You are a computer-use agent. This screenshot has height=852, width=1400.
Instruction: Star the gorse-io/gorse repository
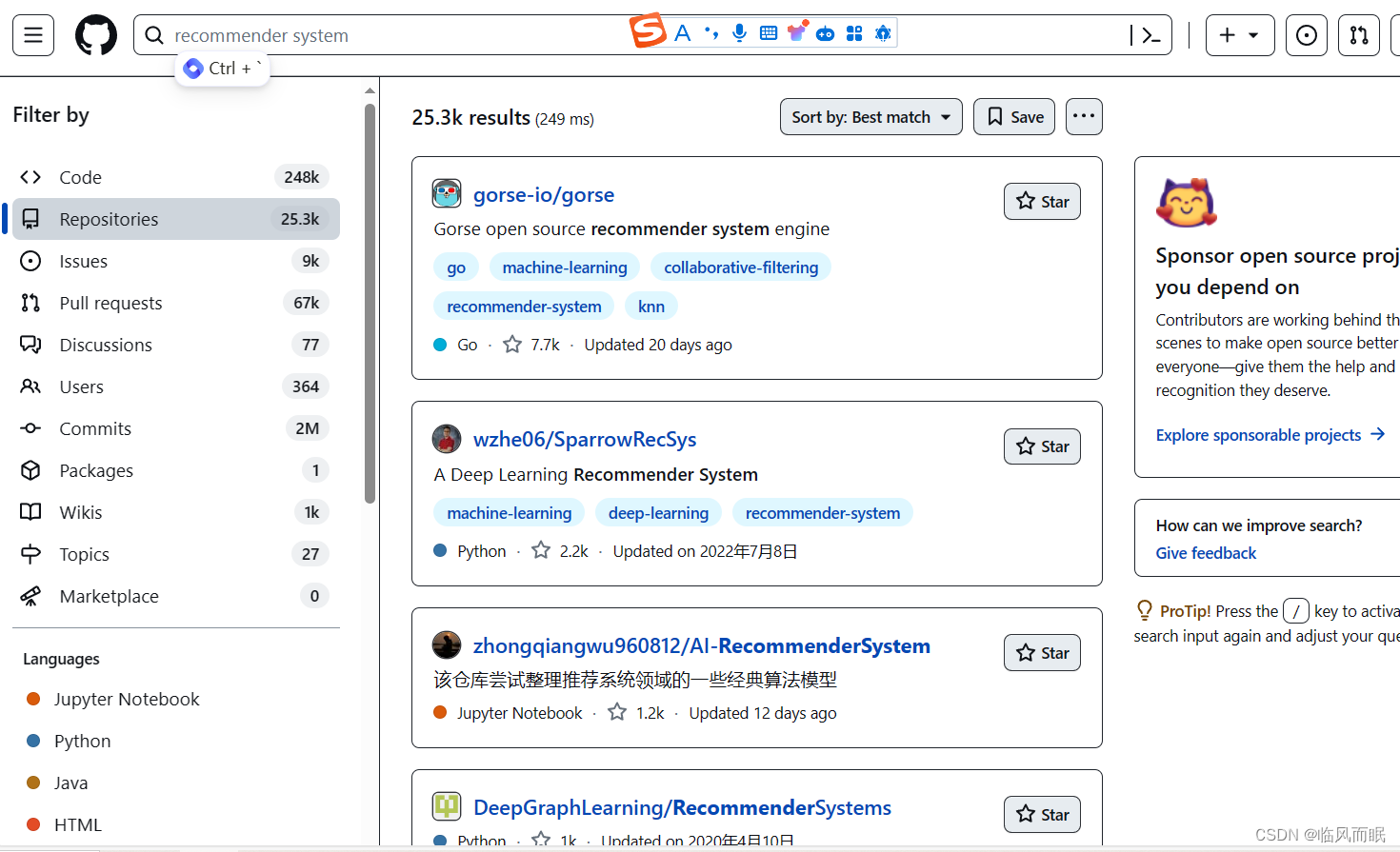point(1042,202)
